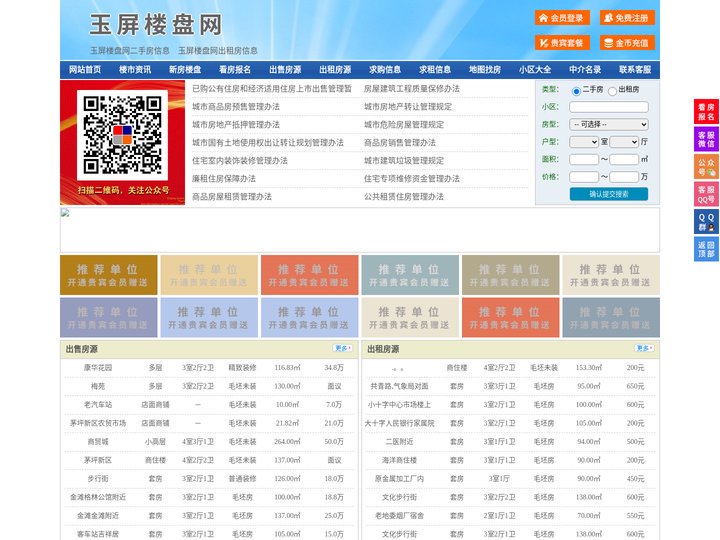720x540 pixels.
Task: Click the 公众号 orange sidebar icon
Action: tap(706, 167)
